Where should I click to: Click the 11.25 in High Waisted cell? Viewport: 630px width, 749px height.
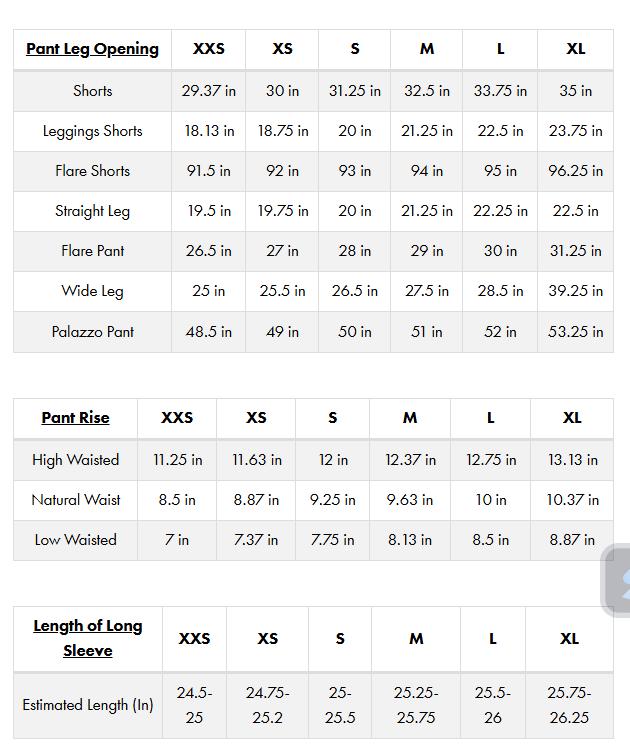coord(177,460)
